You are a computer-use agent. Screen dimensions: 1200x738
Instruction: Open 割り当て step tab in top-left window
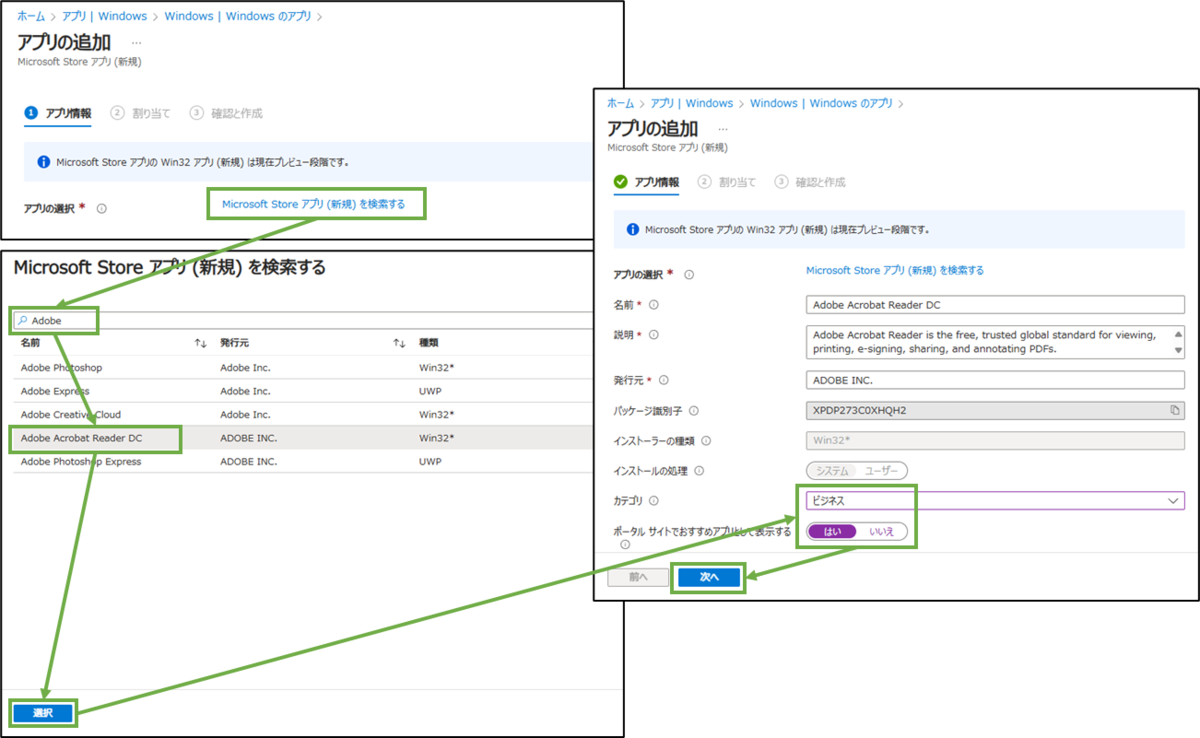coord(141,113)
